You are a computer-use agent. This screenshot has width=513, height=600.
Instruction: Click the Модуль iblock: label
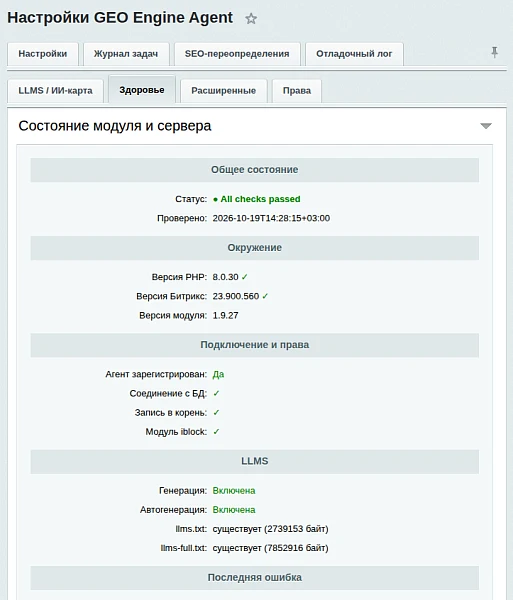click(176, 432)
